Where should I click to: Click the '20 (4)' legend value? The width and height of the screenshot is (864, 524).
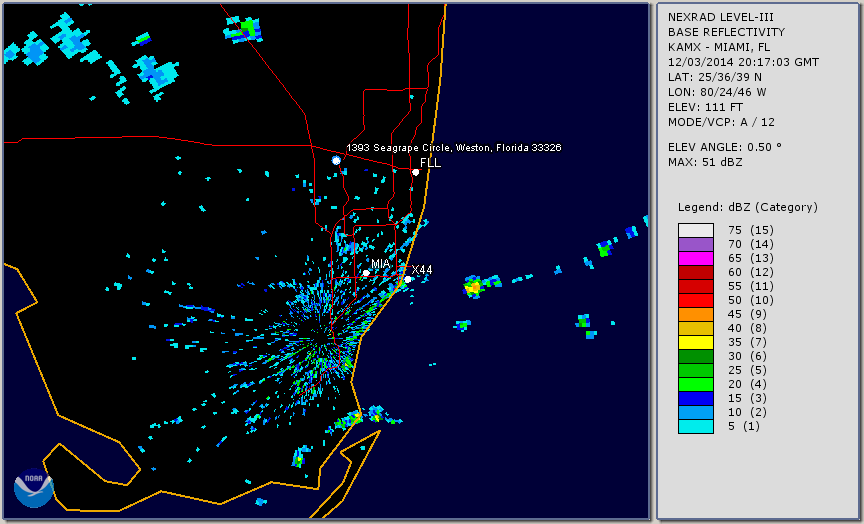748,385
